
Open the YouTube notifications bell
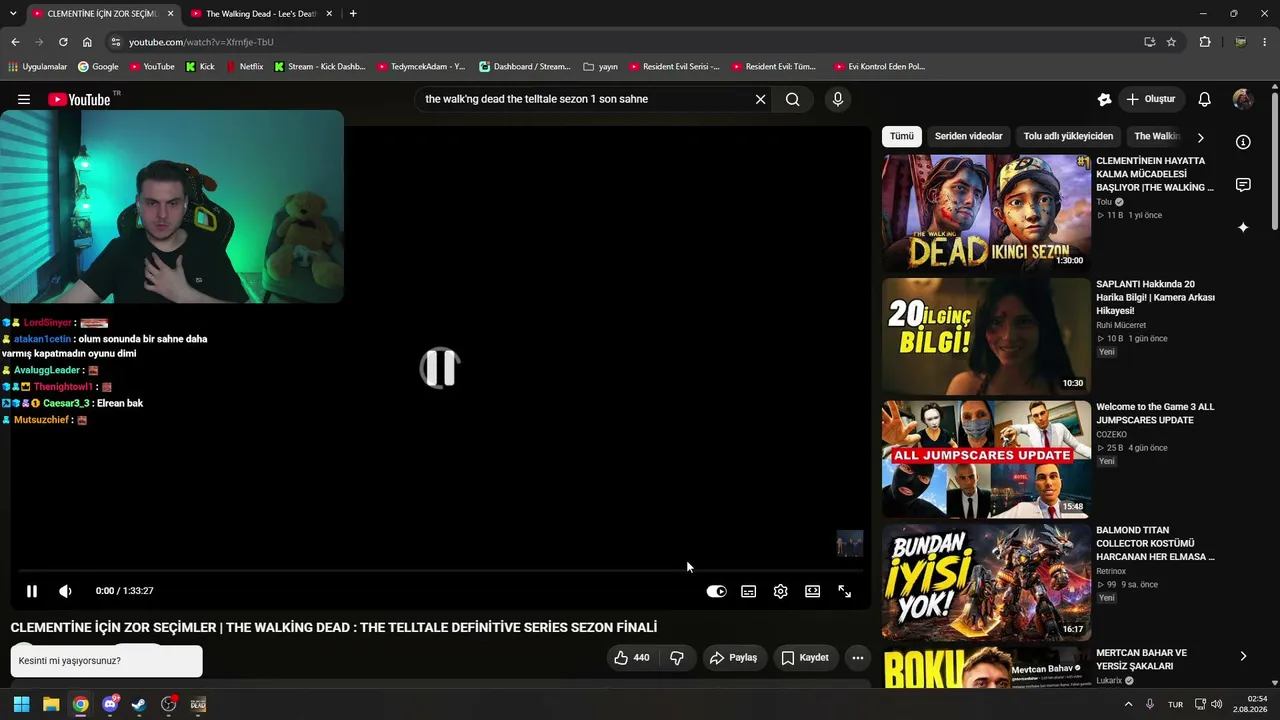(1205, 99)
